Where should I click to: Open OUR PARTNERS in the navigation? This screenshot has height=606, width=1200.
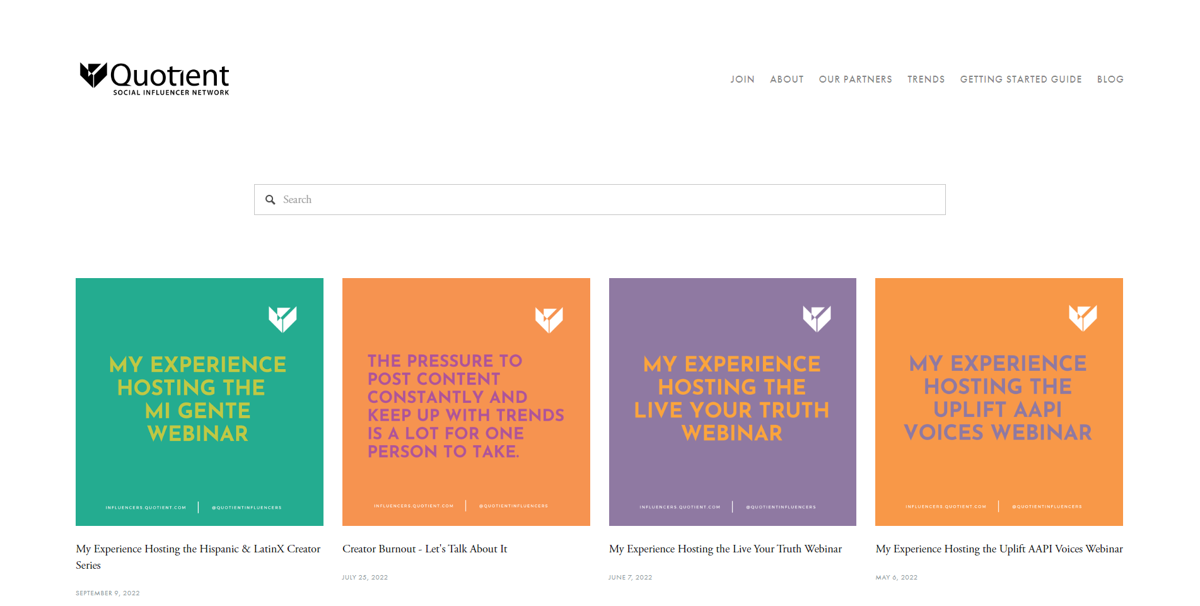tap(855, 79)
